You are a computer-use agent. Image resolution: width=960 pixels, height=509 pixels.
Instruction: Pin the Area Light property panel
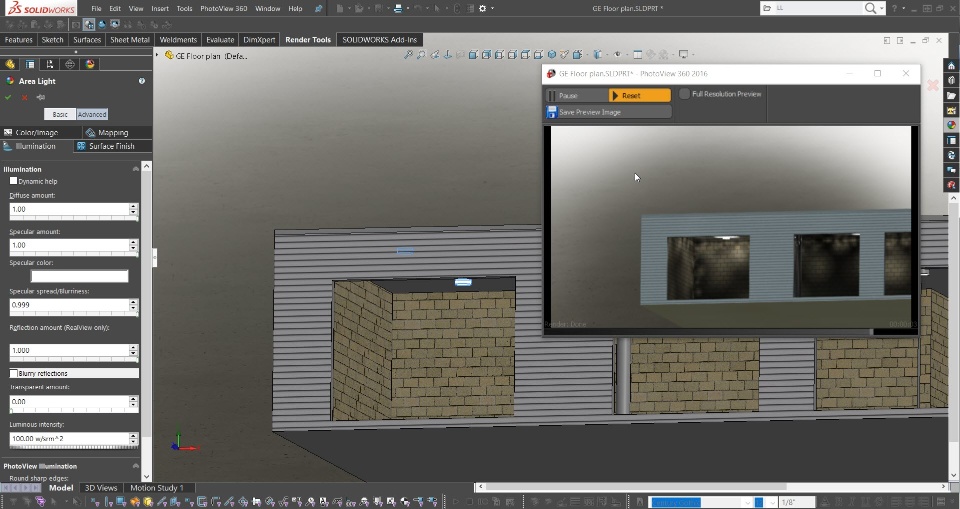[x=41, y=97]
